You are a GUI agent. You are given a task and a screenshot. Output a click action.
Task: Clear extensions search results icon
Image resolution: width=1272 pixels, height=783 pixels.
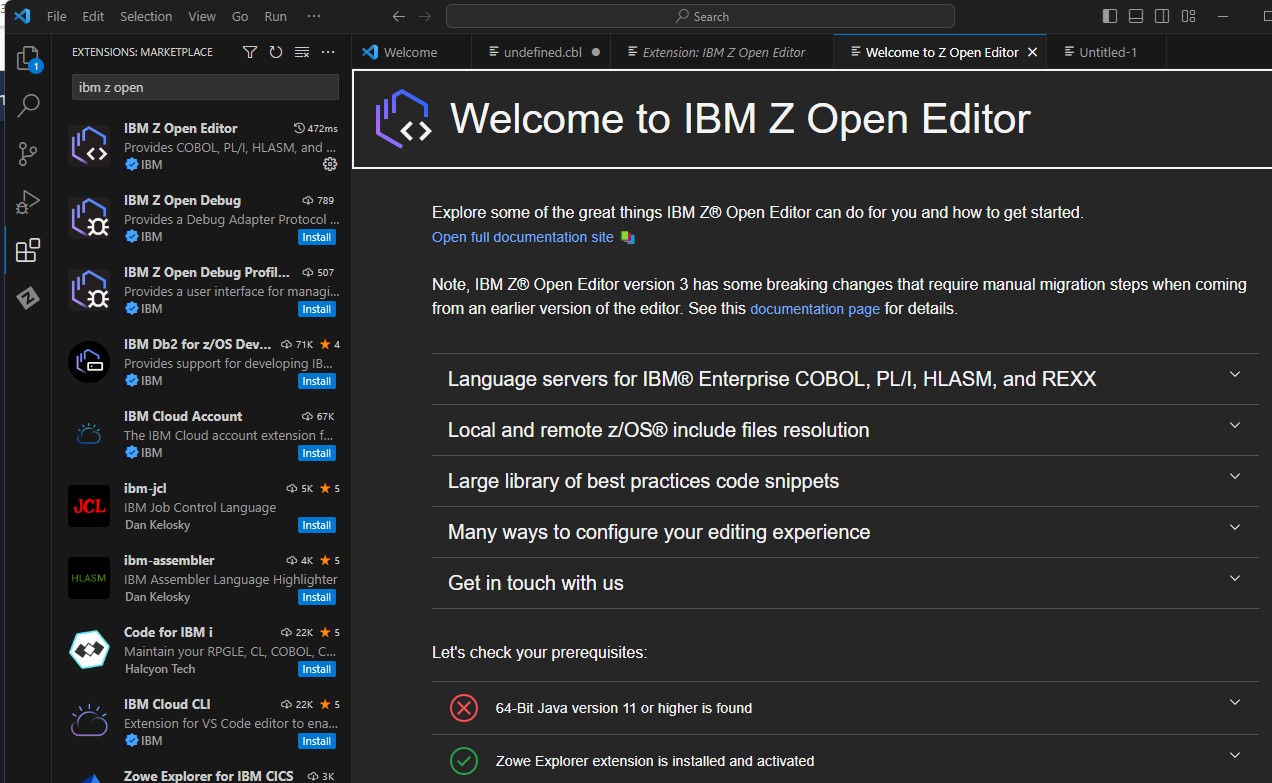click(302, 52)
